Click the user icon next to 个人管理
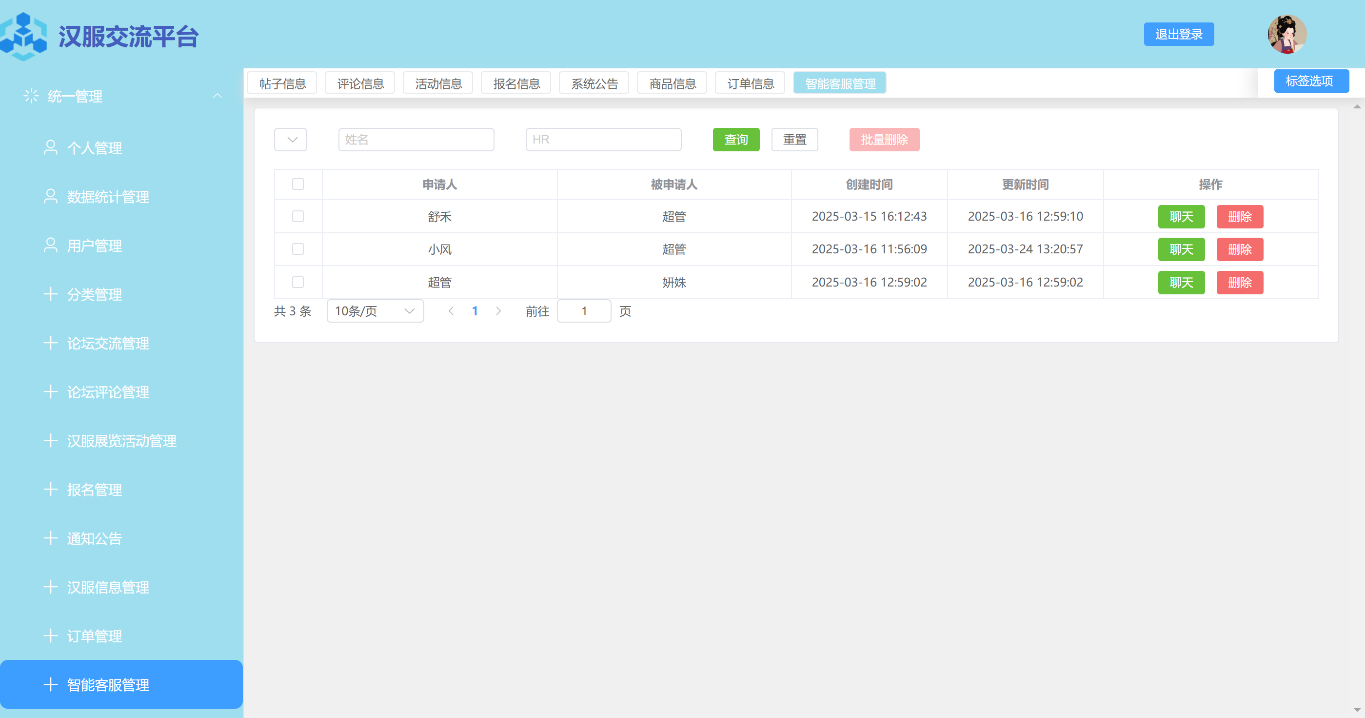1365x718 pixels. (50, 147)
